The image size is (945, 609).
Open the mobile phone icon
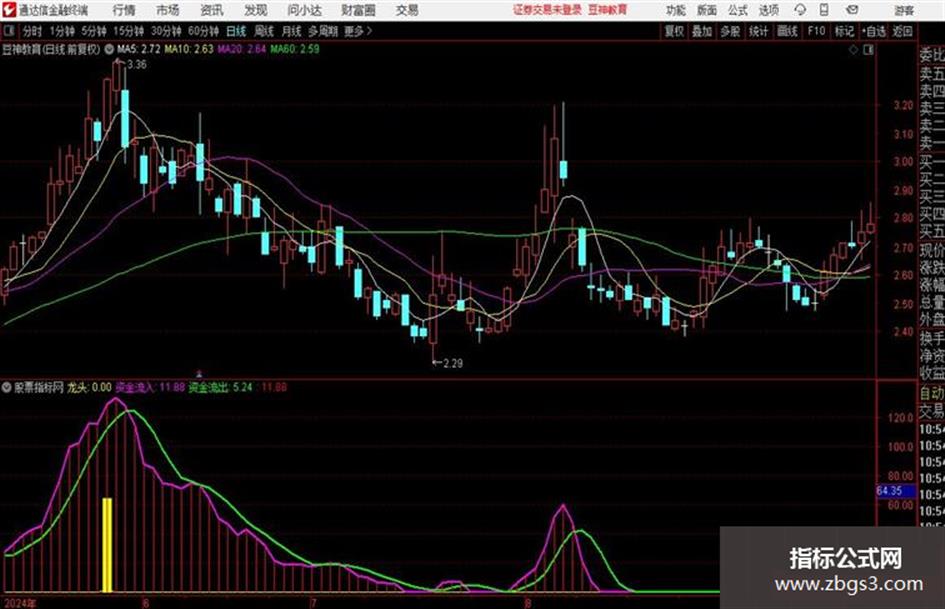[x=824, y=10]
